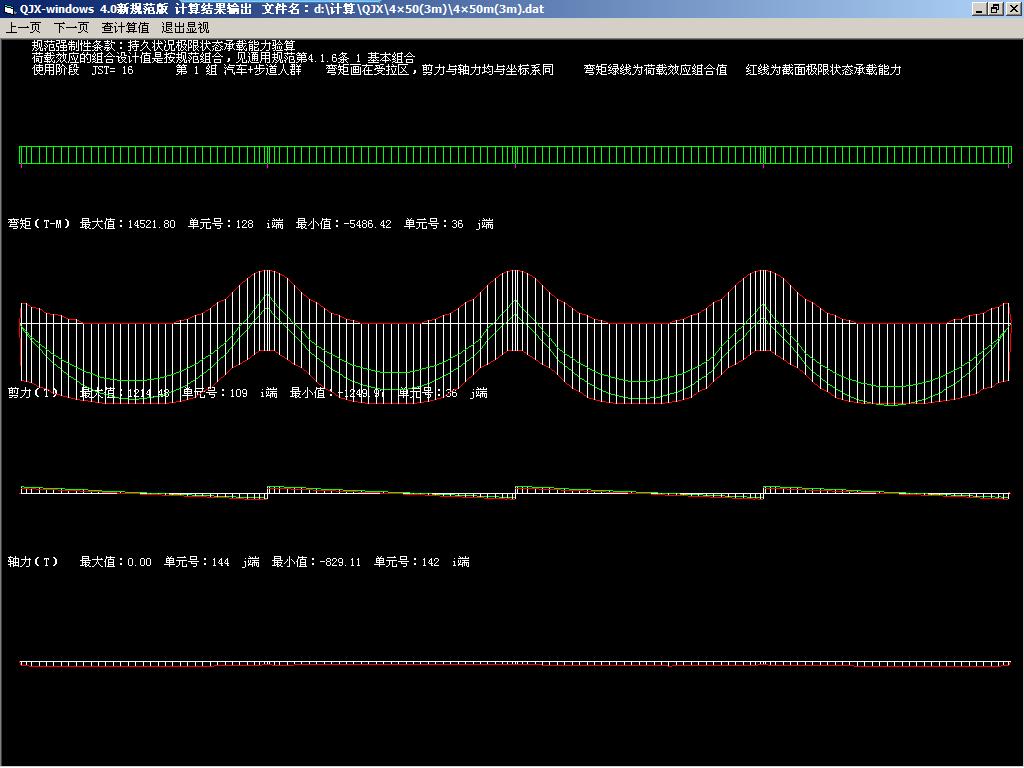Go to 下一页 (next page)

click(71, 27)
